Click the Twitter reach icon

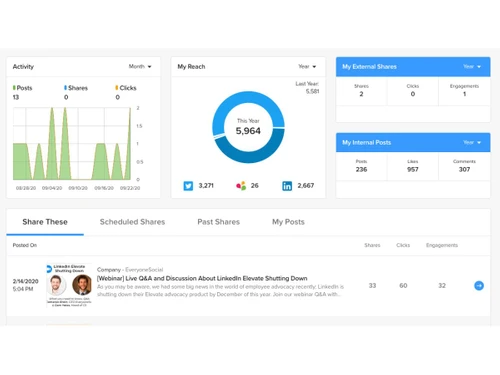tap(188, 186)
